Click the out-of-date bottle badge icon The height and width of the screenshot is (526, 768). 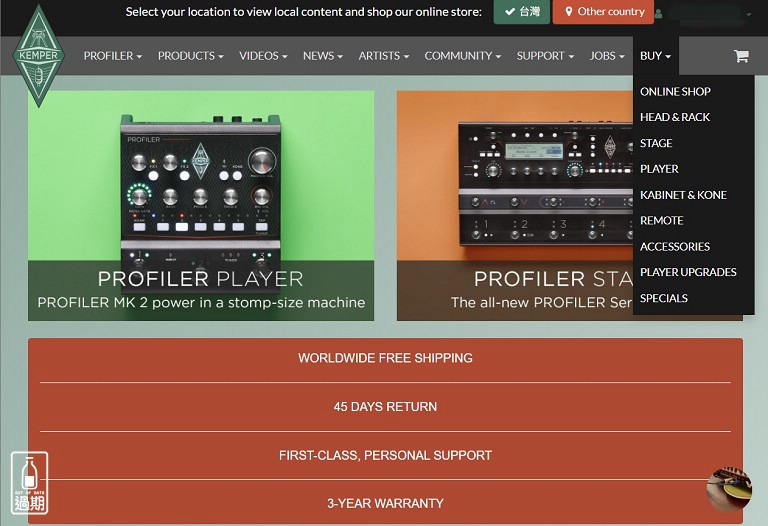tap(29, 483)
